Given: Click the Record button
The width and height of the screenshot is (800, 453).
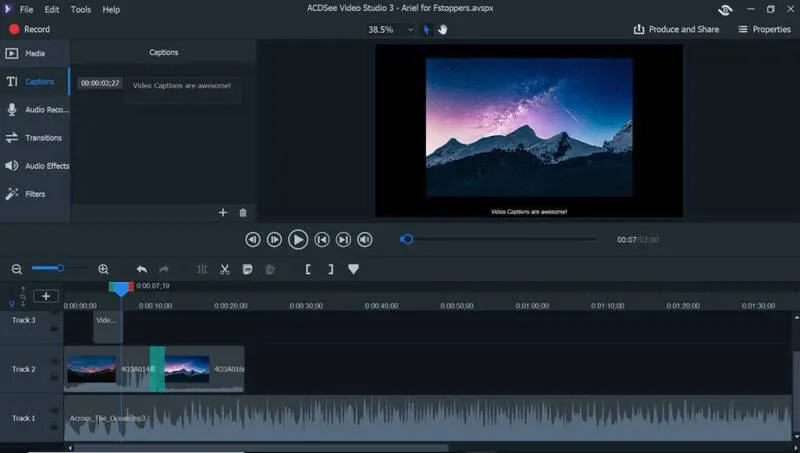Looking at the screenshot, I should [29, 29].
